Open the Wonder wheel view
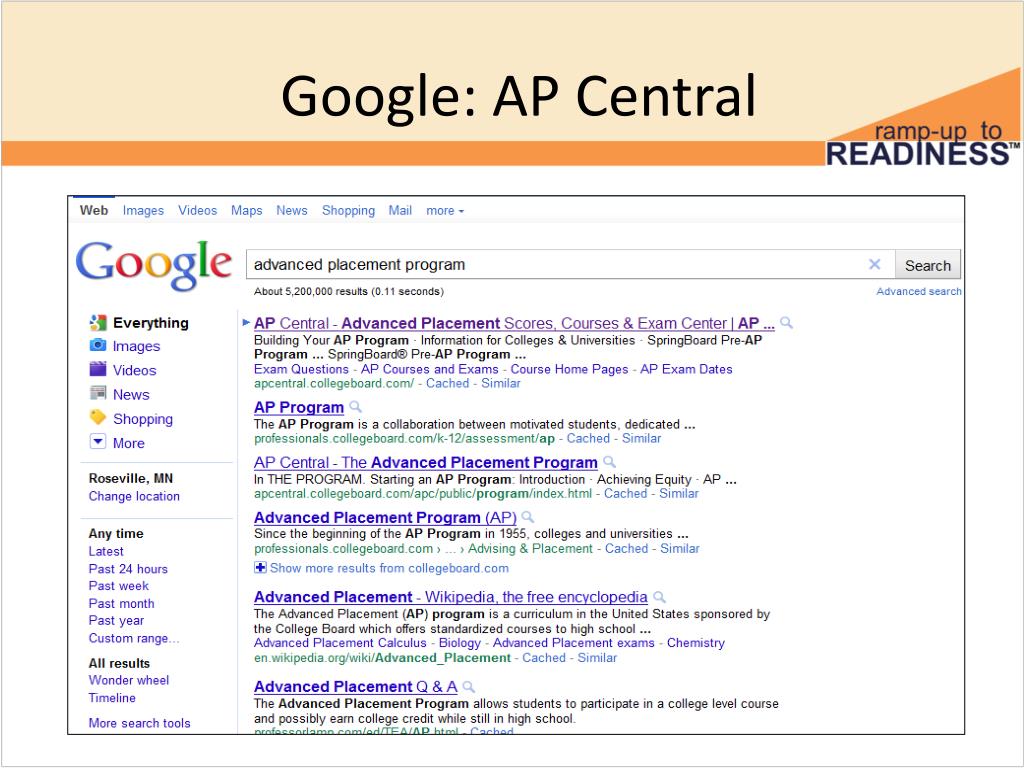Viewport: 1024px width, 768px height. click(129, 680)
